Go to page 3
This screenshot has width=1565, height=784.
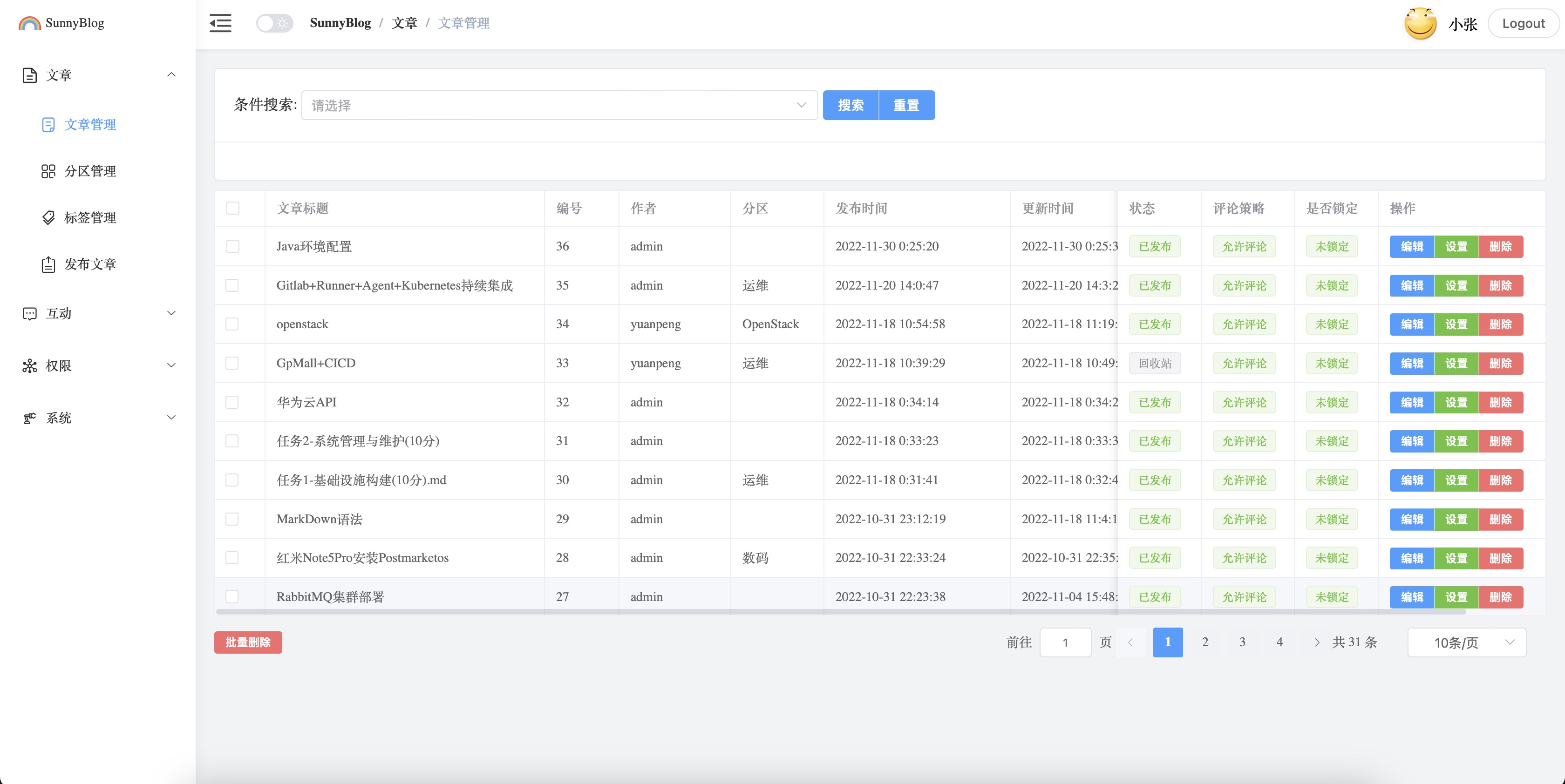point(1242,642)
